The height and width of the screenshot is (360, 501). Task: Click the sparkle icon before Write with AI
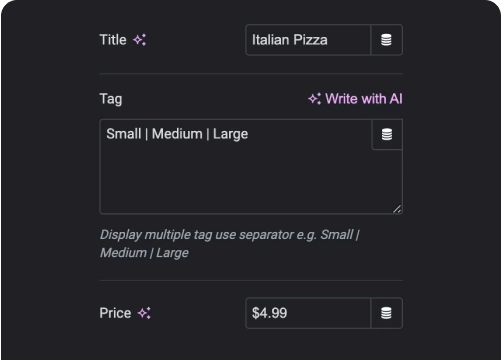click(x=314, y=99)
